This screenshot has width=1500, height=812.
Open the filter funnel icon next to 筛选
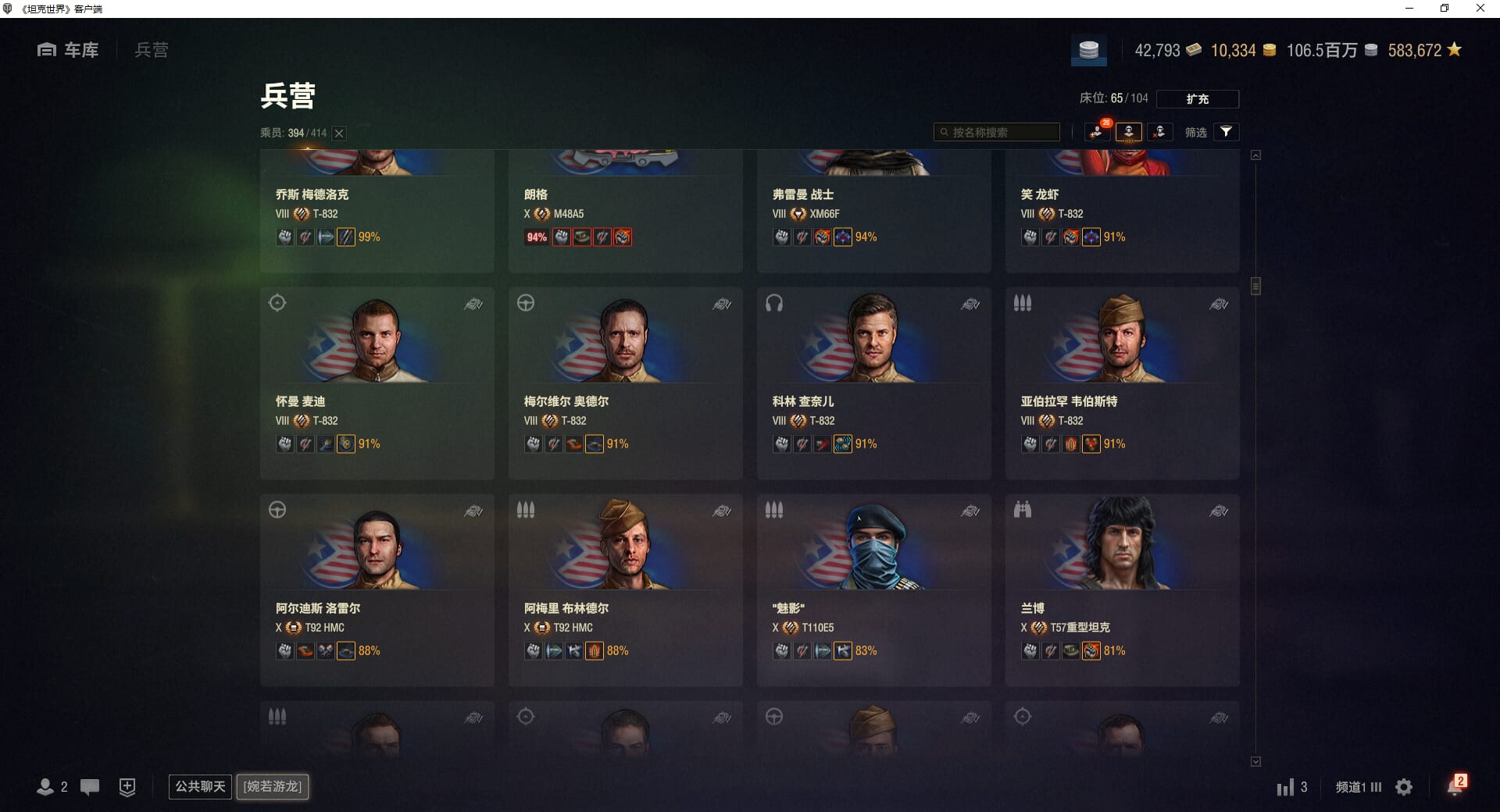(1226, 132)
